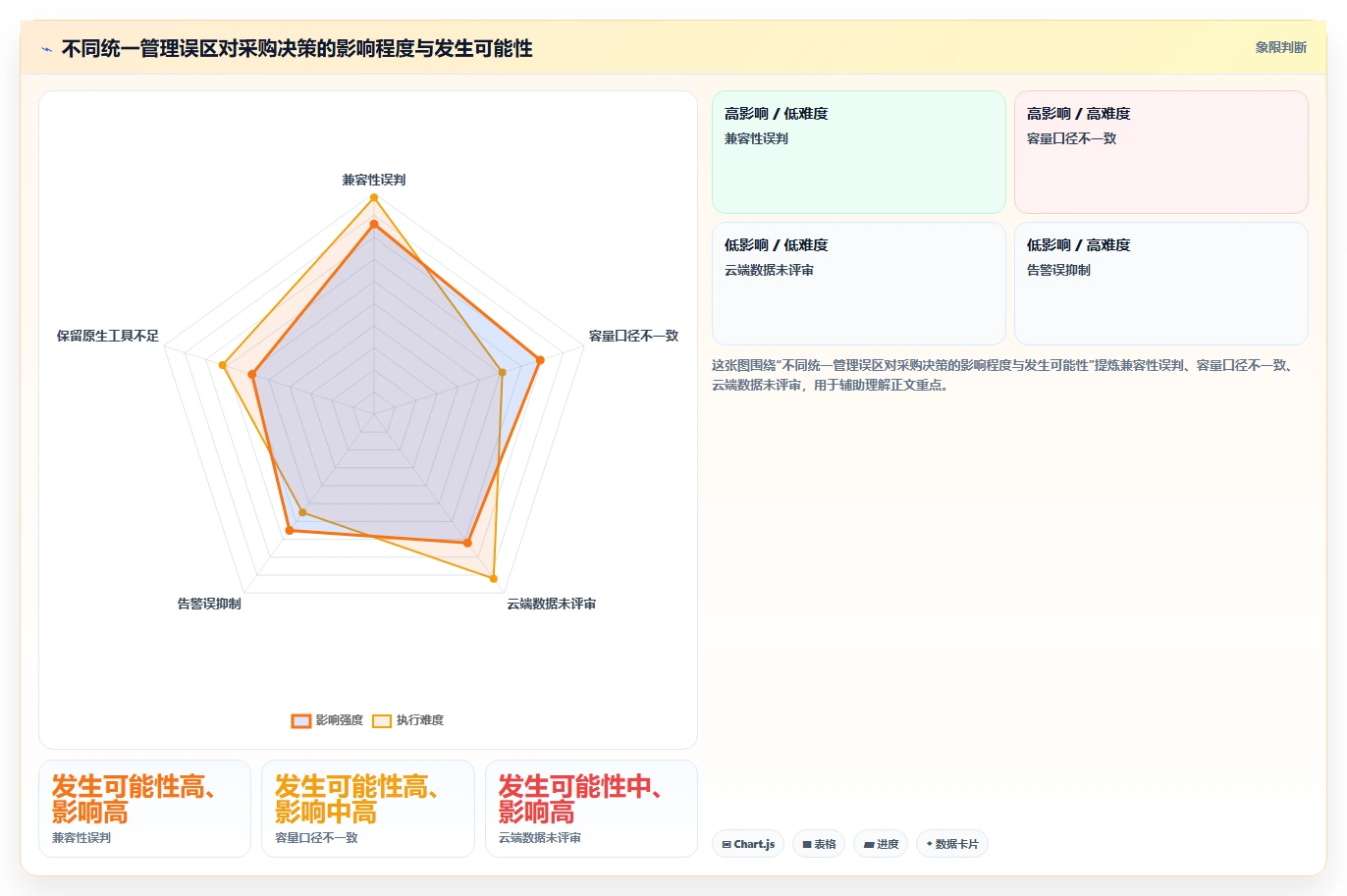Click 云端数据未评审 caption under the red card
Image resolution: width=1347 pixels, height=896 pixels.
point(540,838)
